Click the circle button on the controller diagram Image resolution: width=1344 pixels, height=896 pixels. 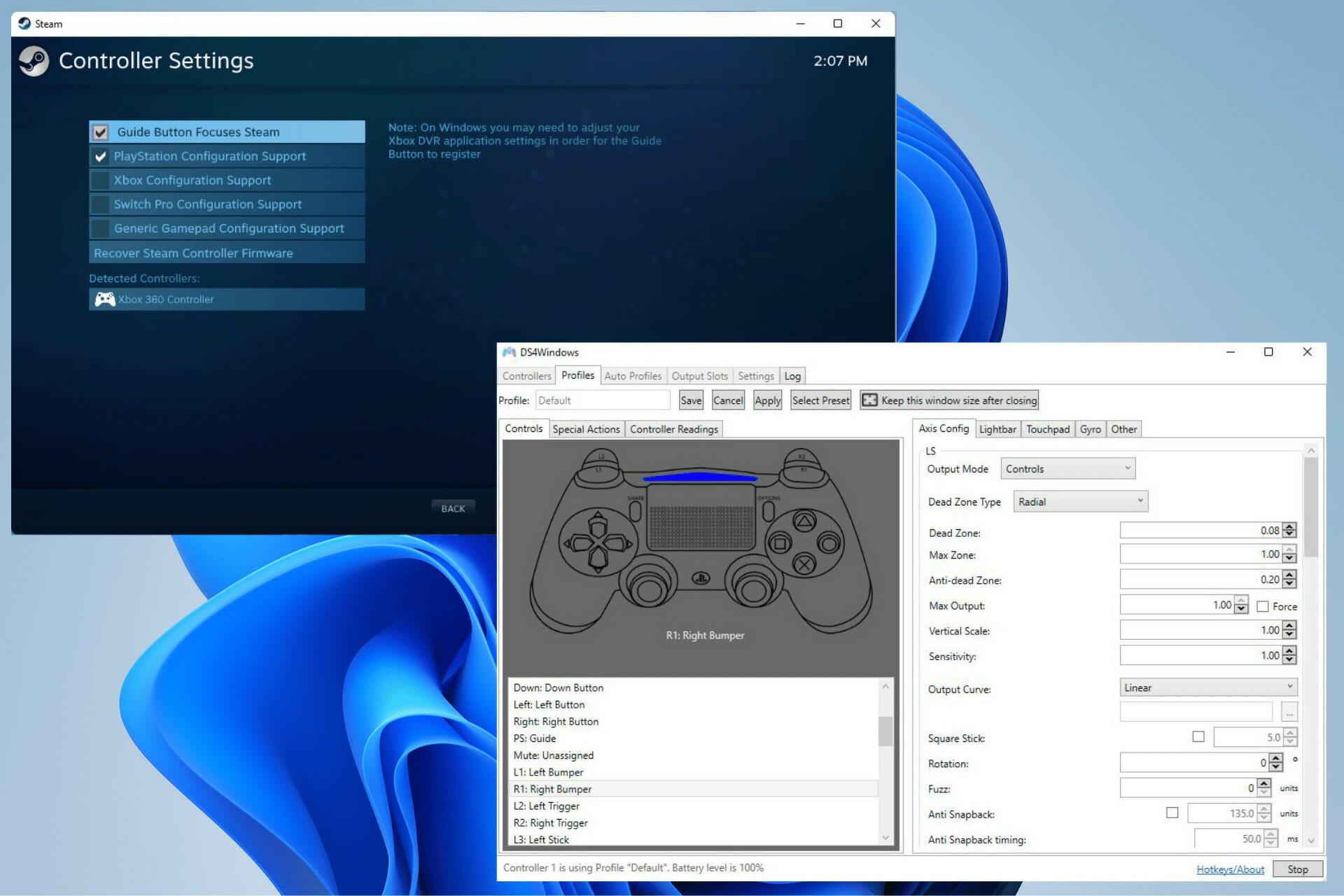[829, 542]
